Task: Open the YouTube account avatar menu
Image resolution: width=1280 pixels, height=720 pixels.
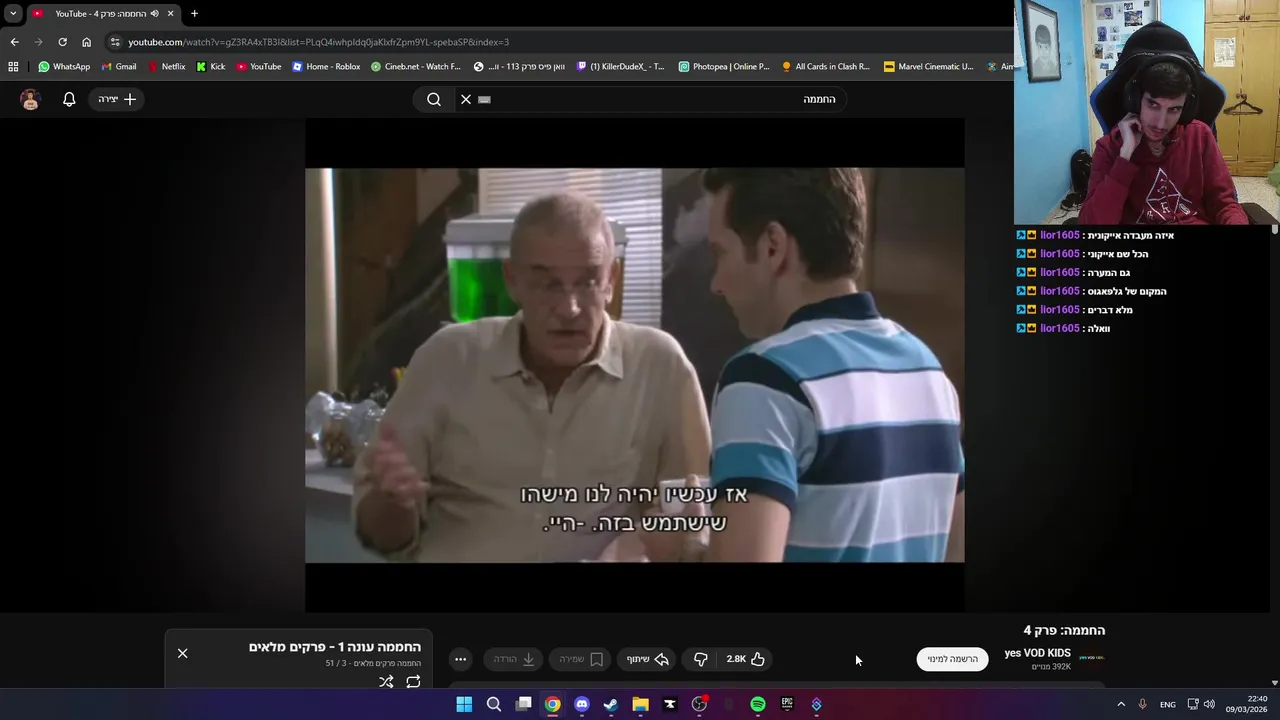Action: pos(30,99)
